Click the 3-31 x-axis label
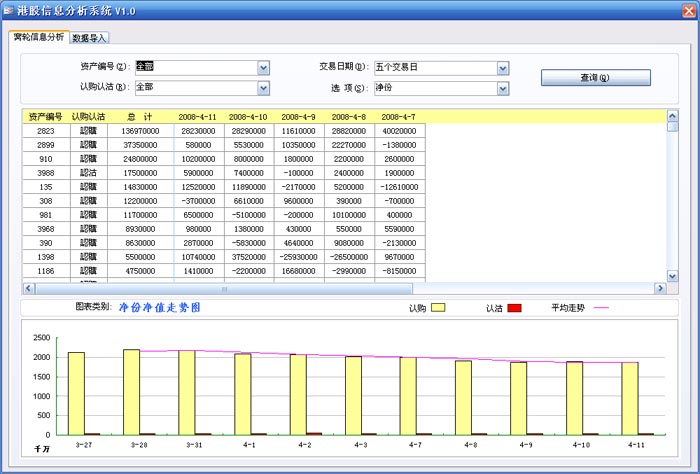Image resolution: width=700 pixels, height=474 pixels. click(x=194, y=445)
